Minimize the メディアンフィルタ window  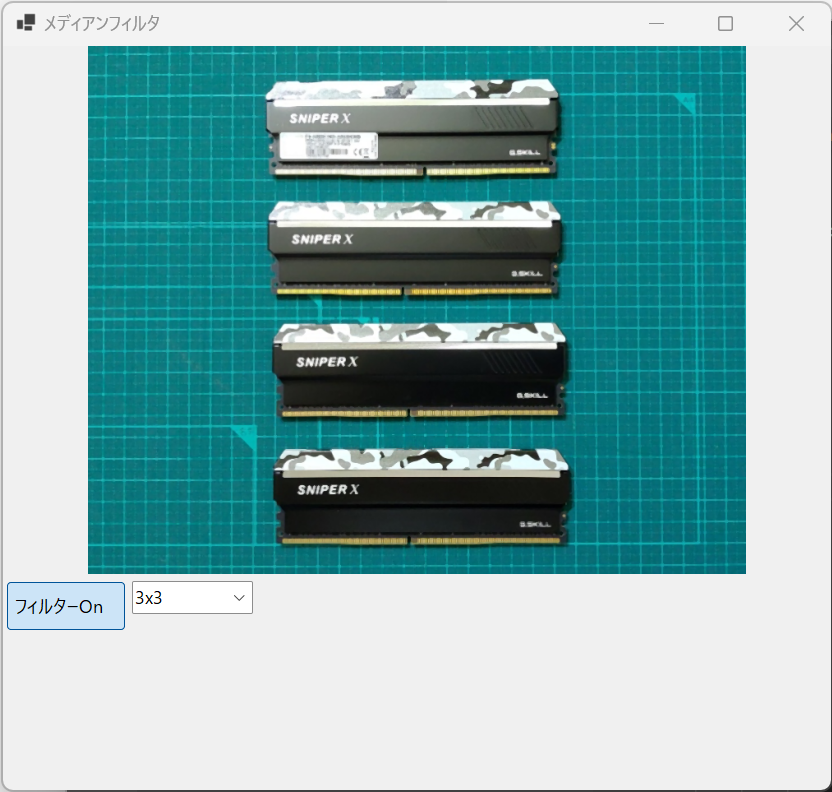tap(656, 23)
